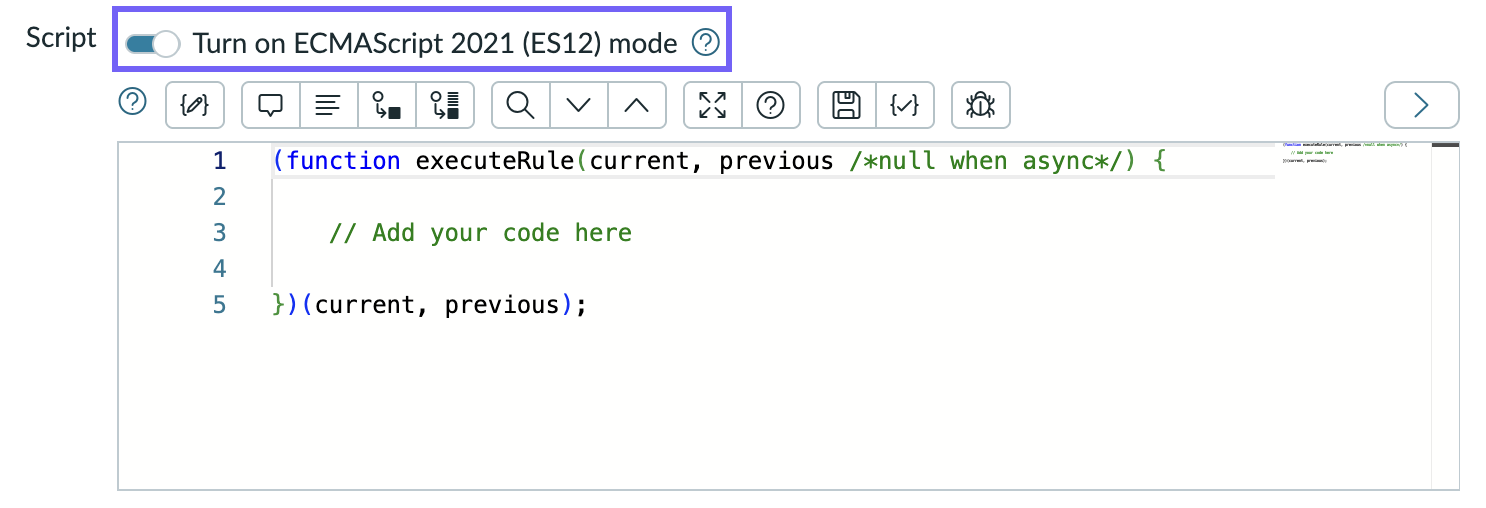This screenshot has width=1486, height=508.
Task: Replace a word in the script
Action: click(x=386, y=105)
